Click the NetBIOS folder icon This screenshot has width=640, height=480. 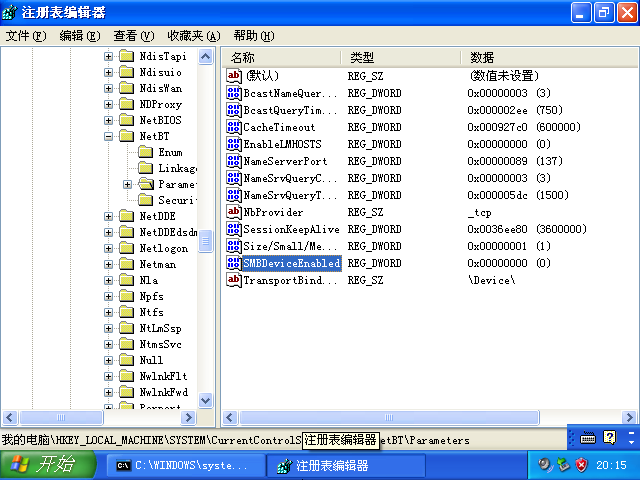click(127, 120)
